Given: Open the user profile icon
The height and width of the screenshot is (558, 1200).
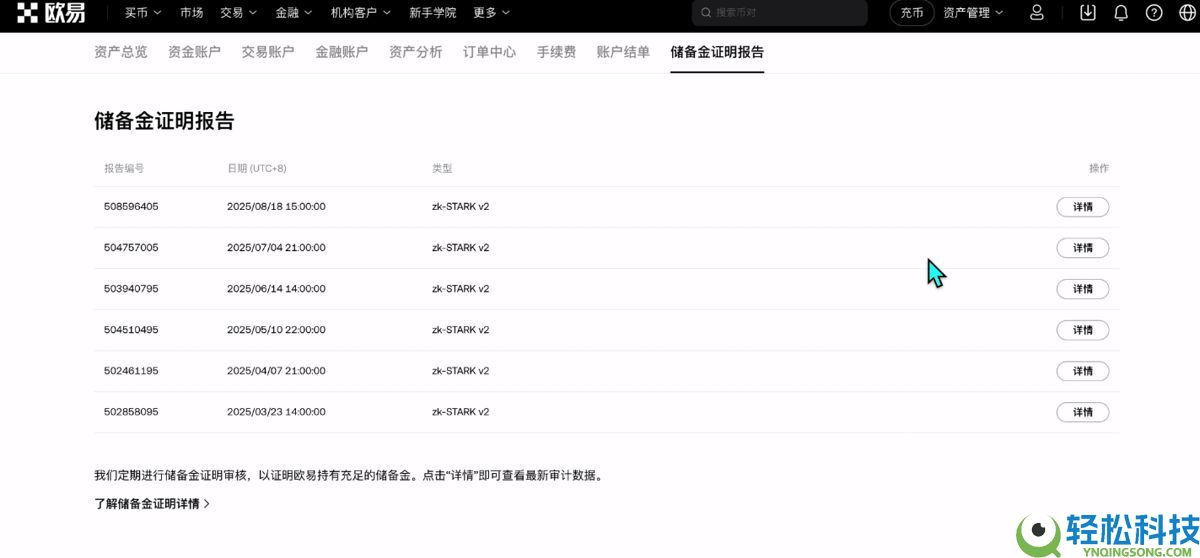Looking at the screenshot, I should pos(1037,13).
